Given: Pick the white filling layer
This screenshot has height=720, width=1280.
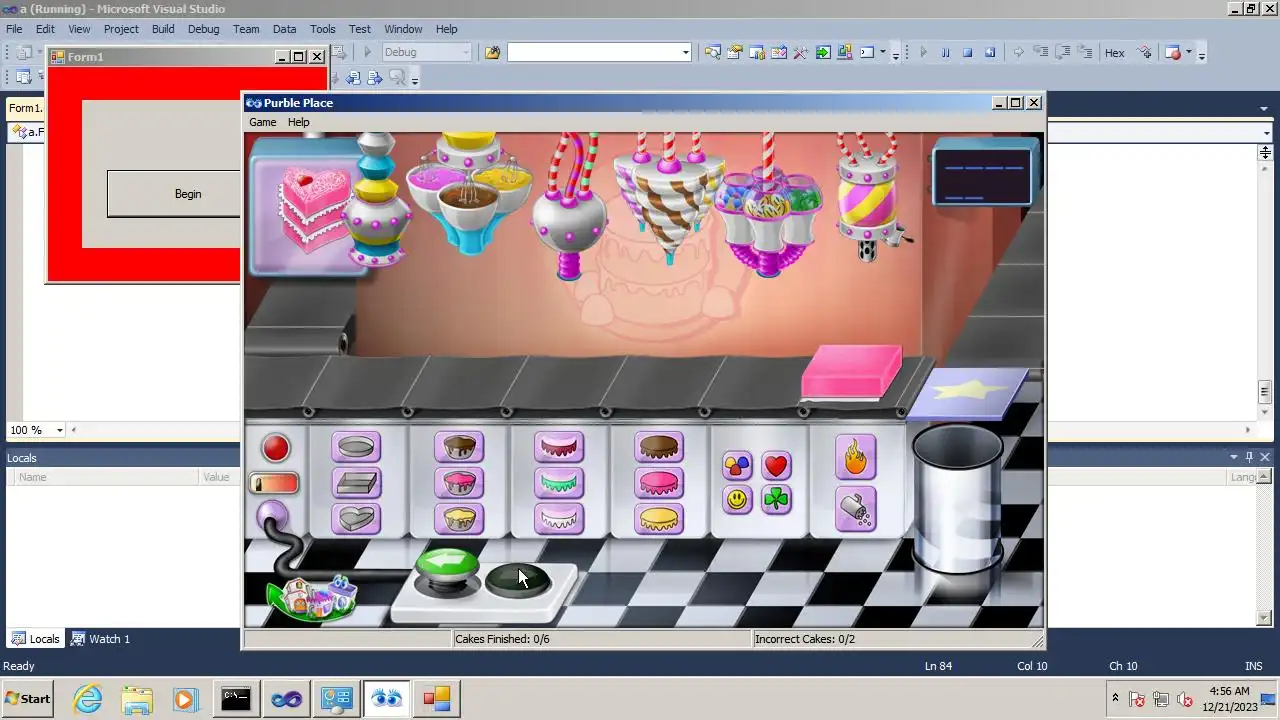Looking at the screenshot, I should (x=559, y=519).
